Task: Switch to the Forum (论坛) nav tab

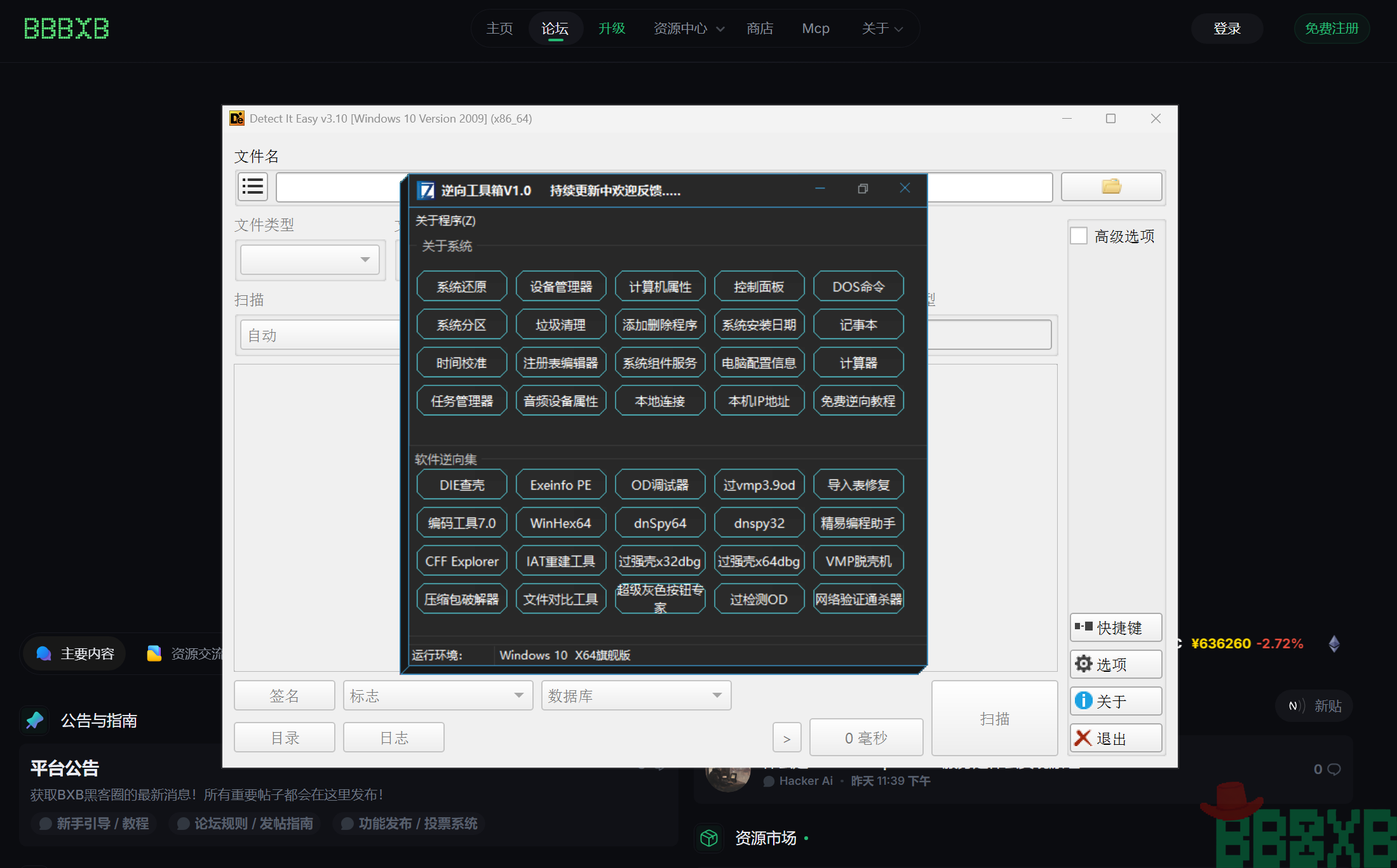Action: coord(555,29)
